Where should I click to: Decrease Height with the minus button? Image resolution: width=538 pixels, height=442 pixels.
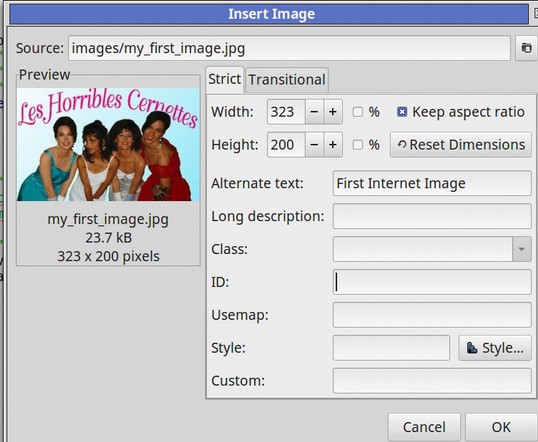point(314,144)
